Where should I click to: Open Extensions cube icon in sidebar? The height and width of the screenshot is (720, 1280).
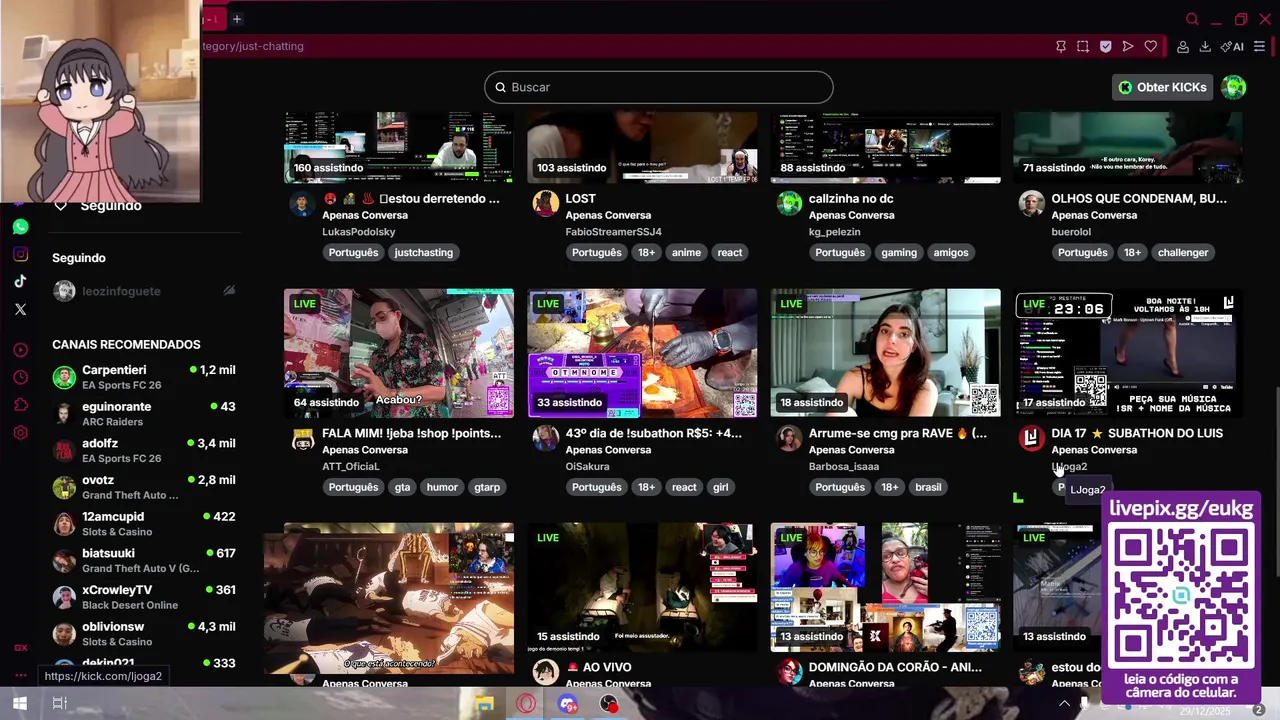click(x=20, y=405)
